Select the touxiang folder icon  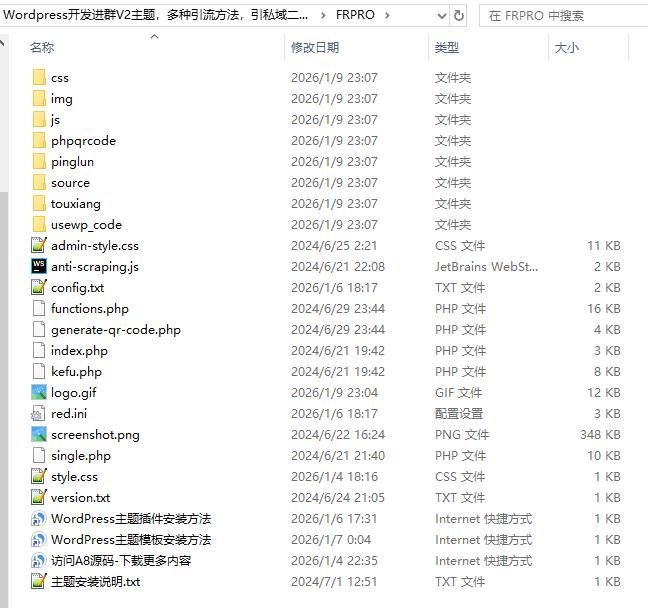coord(39,203)
